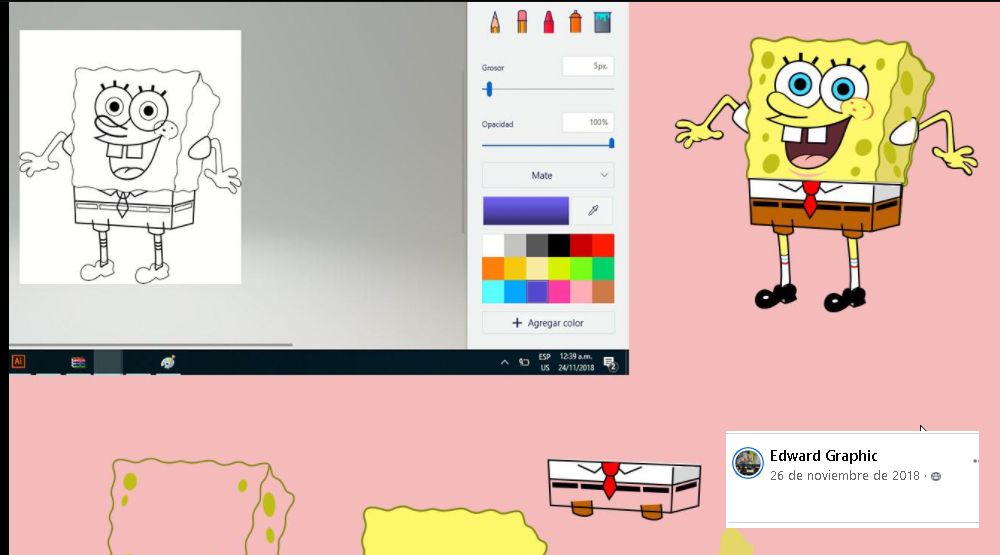Image resolution: width=1000 pixels, height=555 pixels.
Task: Pick the gold yellow color swatch
Action: pyautogui.click(x=515, y=269)
